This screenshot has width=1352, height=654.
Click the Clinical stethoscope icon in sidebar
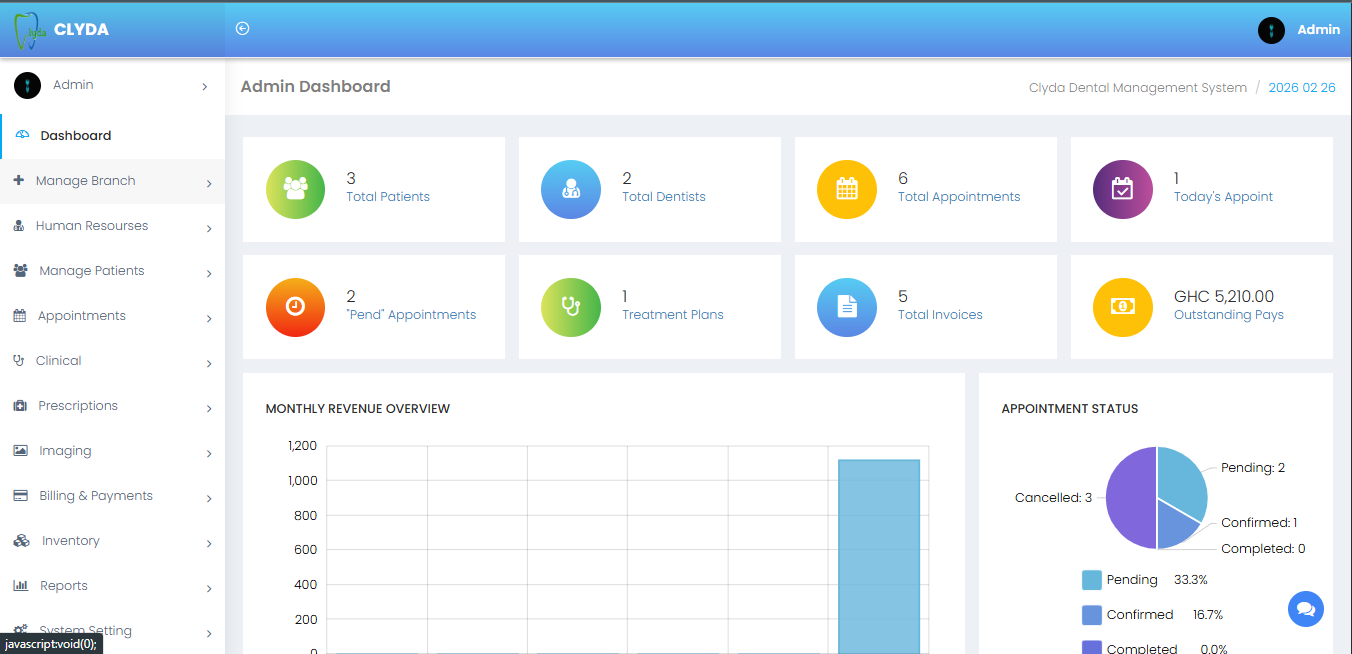pyautogui.click(x=19, y=361)
